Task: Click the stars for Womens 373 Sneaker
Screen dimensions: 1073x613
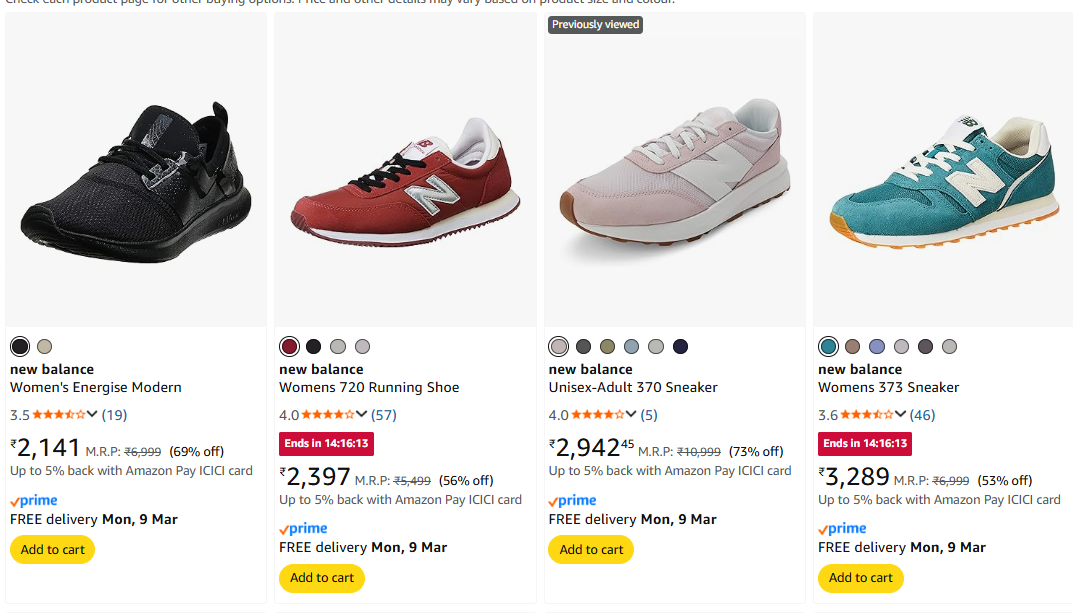Action: [866, 415]
